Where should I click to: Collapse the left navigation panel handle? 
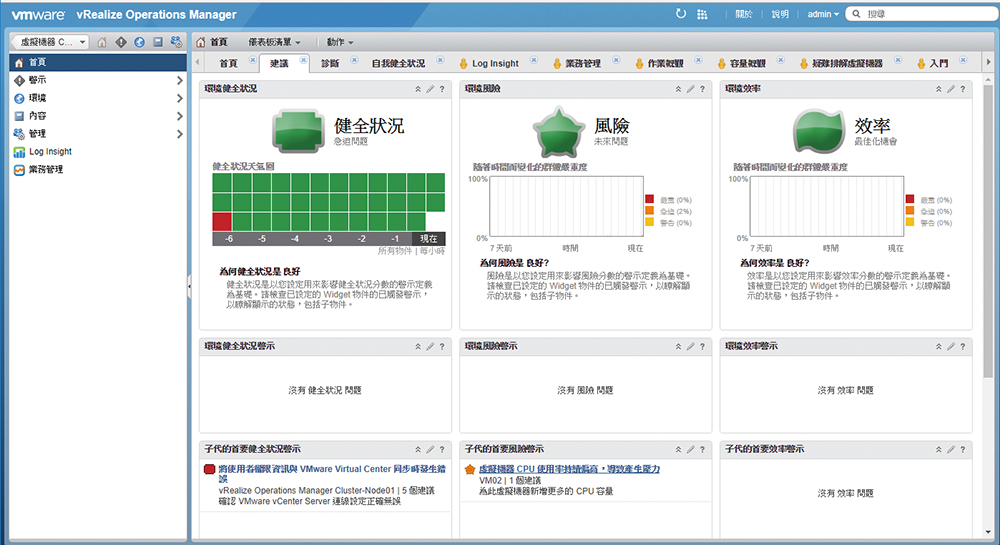[189, 287]
